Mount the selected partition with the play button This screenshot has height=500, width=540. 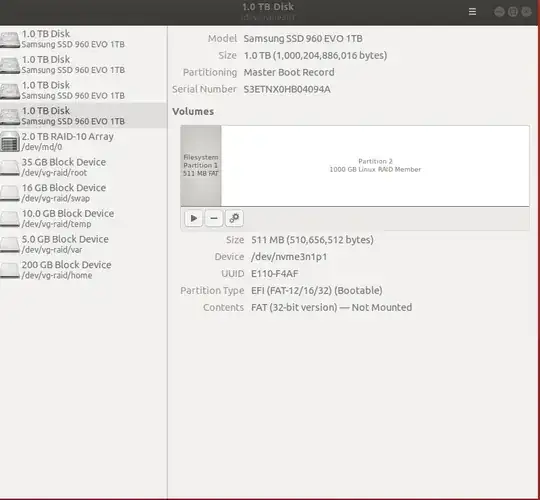pos(194,218)
